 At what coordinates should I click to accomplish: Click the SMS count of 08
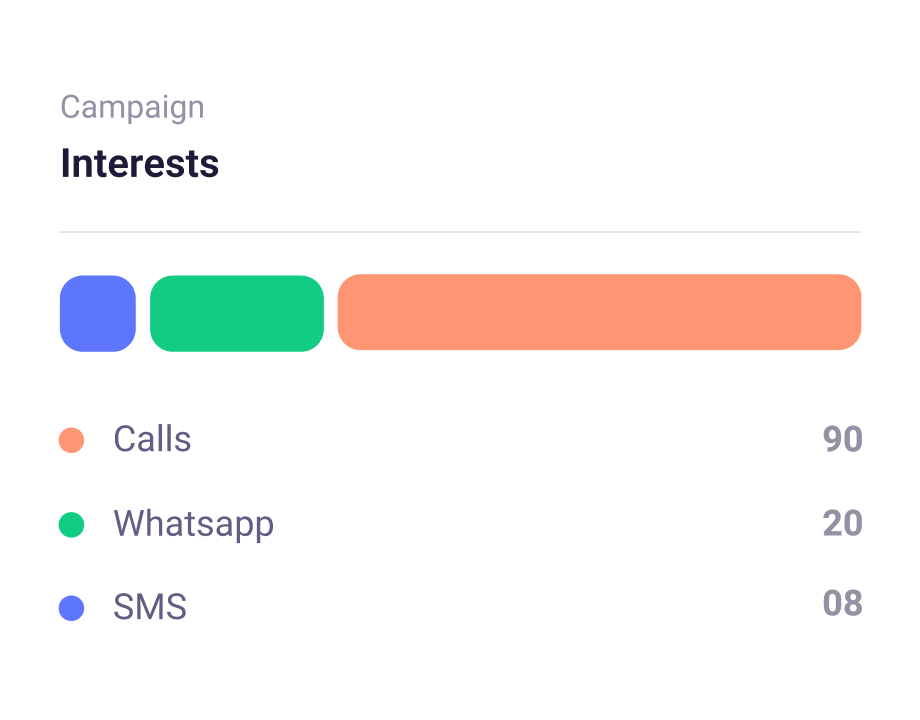point(842,604)
